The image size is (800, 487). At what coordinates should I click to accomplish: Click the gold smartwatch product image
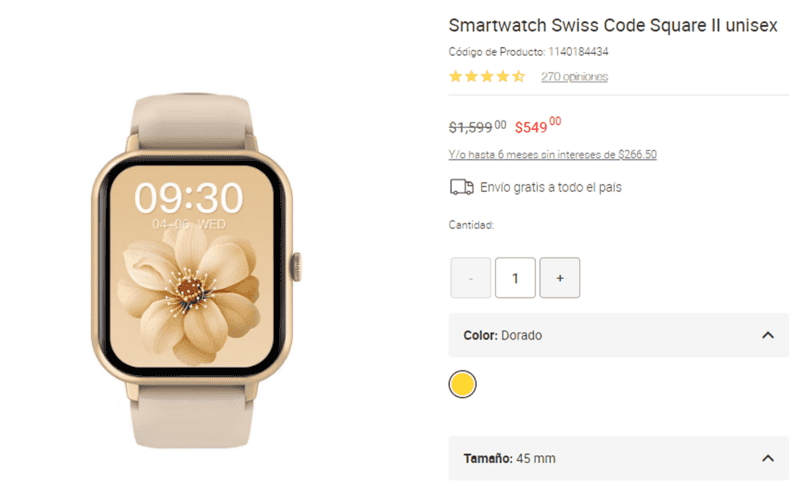pyautogui.click(x=196, y=271)
